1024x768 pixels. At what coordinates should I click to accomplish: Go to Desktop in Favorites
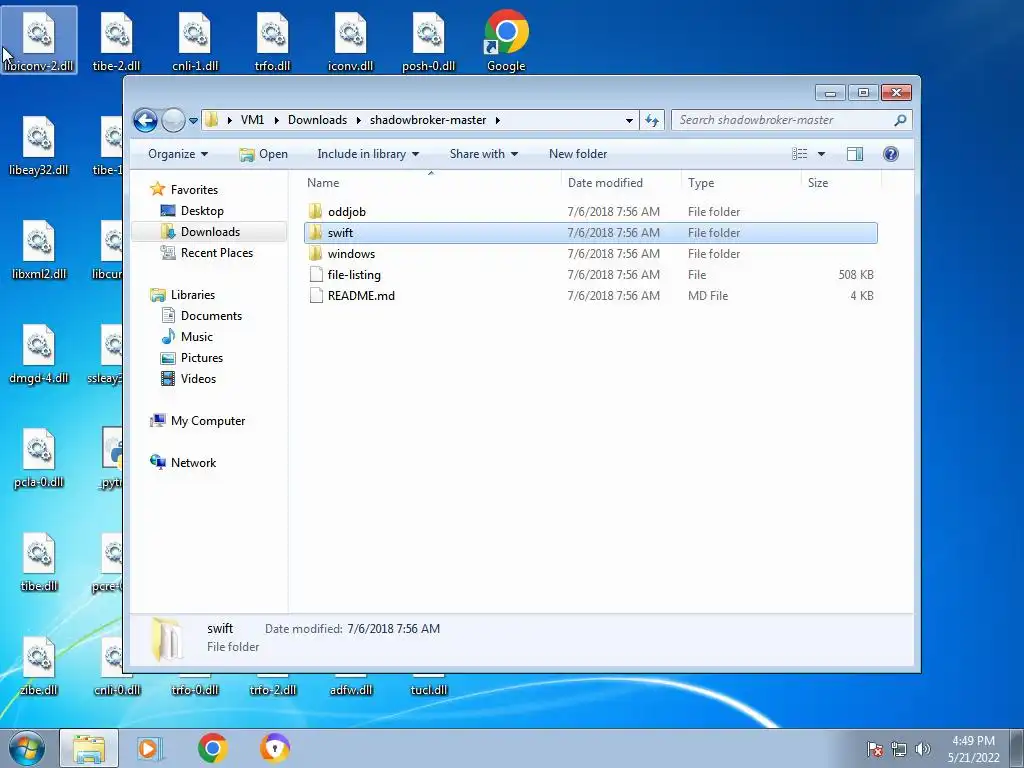tap(202, 211)
